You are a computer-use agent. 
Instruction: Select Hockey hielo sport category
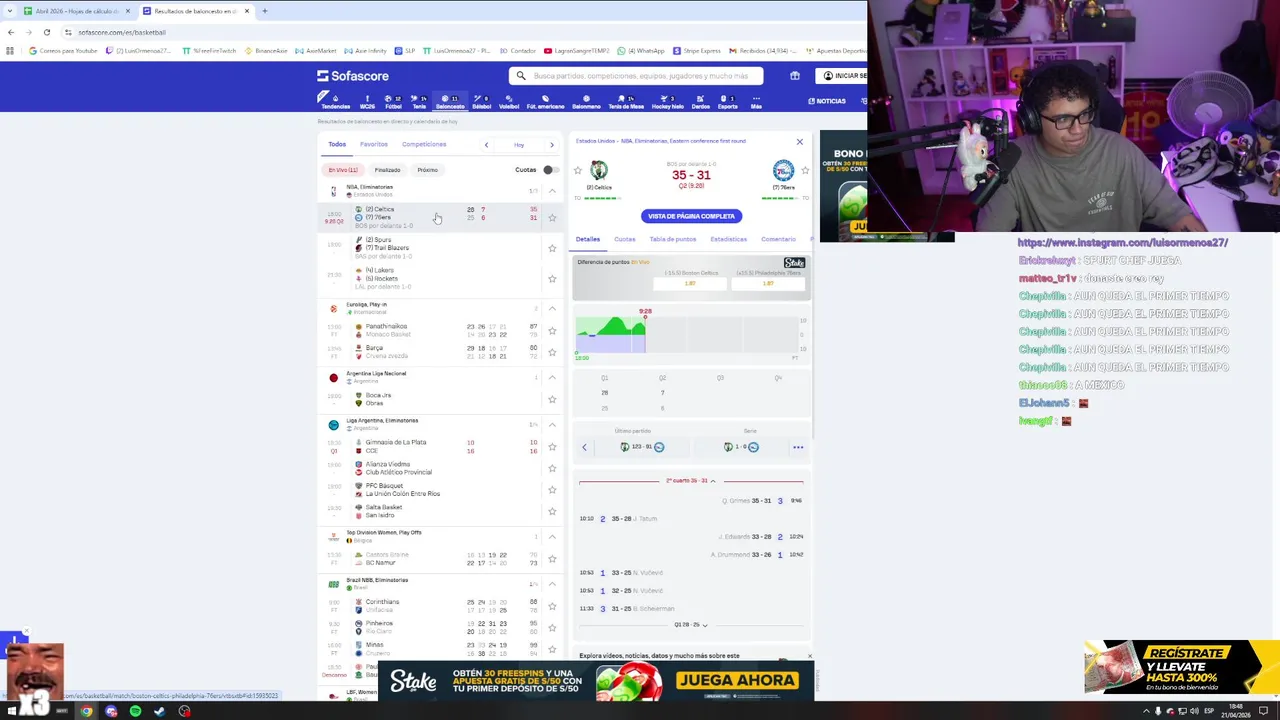click(668, 102)
